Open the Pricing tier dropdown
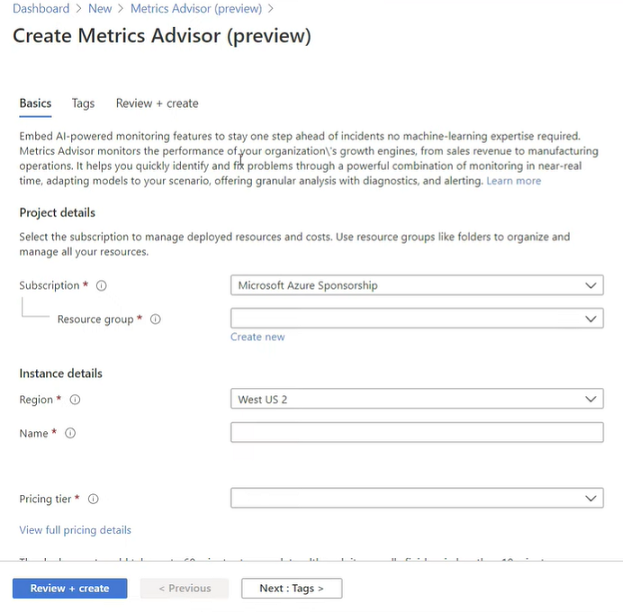Image resolution: width=623 pixels, height=612 pixels. (417, 498)
